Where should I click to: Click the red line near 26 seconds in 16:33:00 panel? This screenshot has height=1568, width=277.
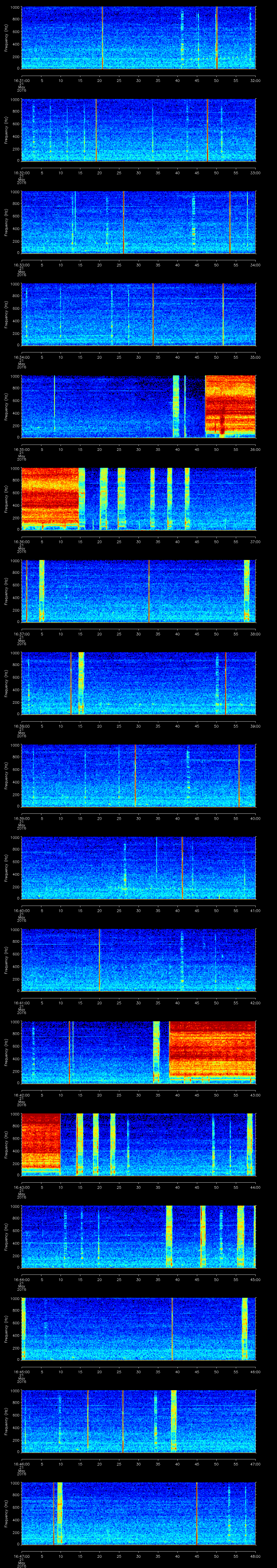[x=124, y=222]
